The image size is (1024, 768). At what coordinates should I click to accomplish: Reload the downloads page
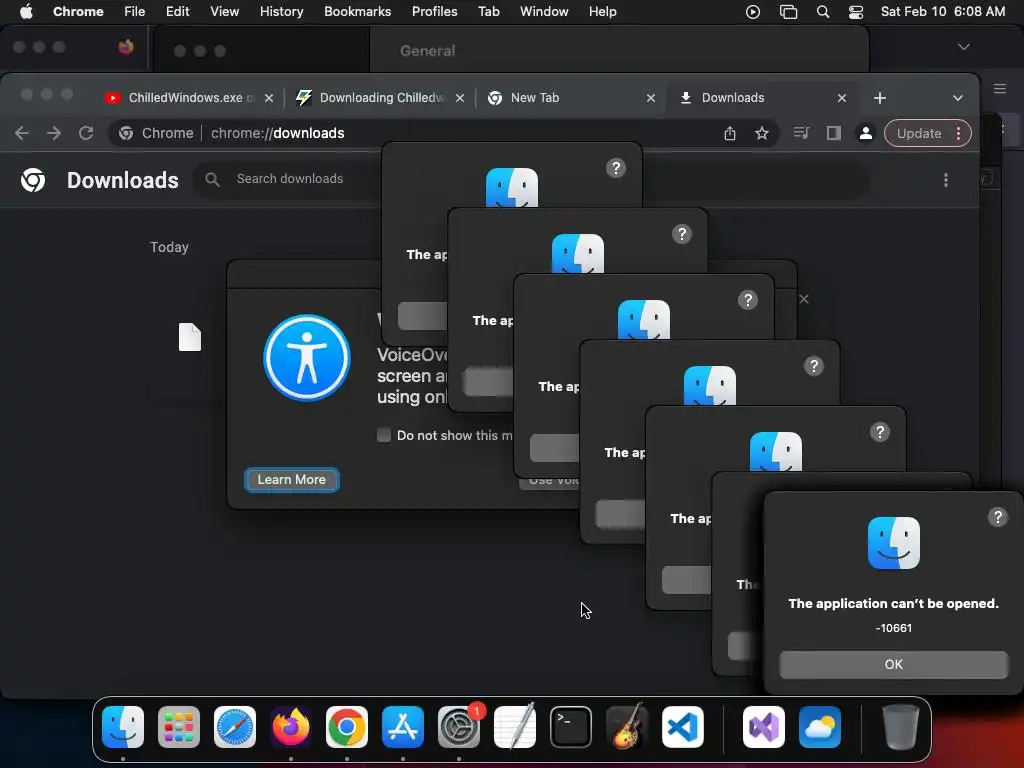point(86,133)
